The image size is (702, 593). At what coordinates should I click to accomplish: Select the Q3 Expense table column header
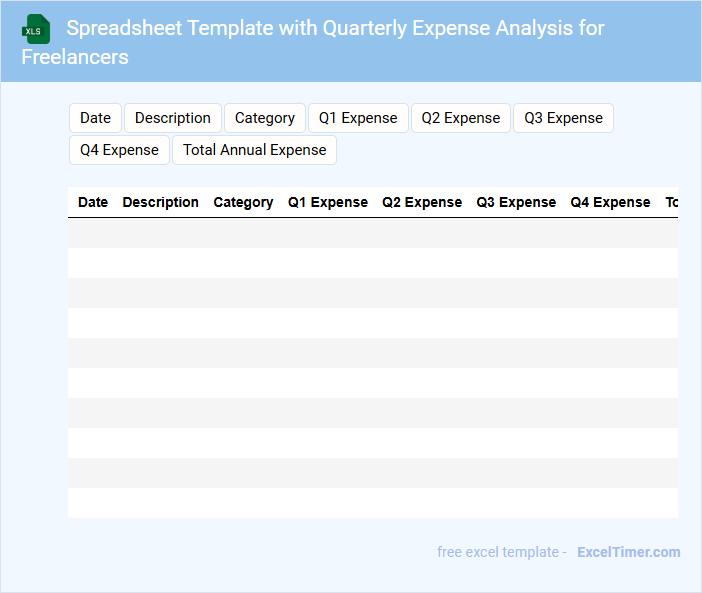tap(516, 202)
